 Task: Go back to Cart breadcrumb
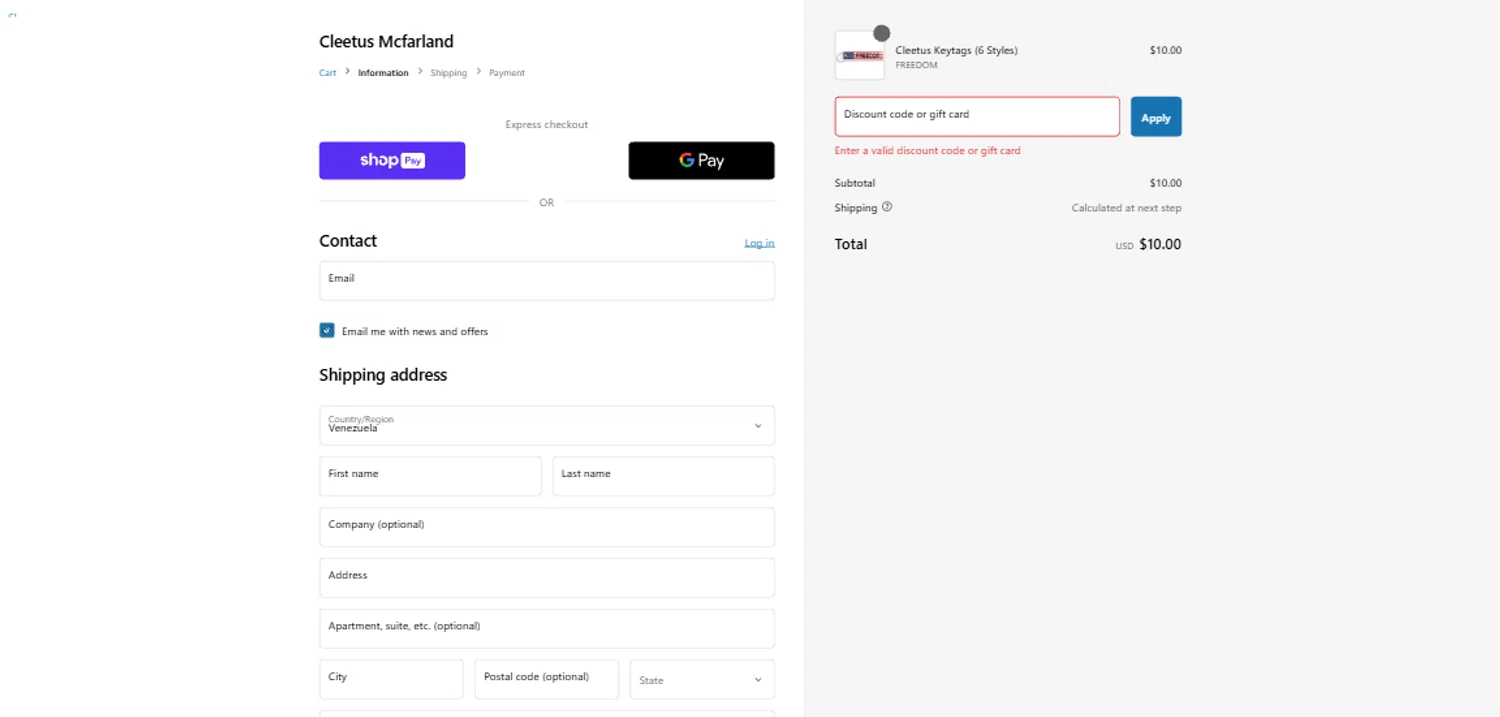click(328, 73)
